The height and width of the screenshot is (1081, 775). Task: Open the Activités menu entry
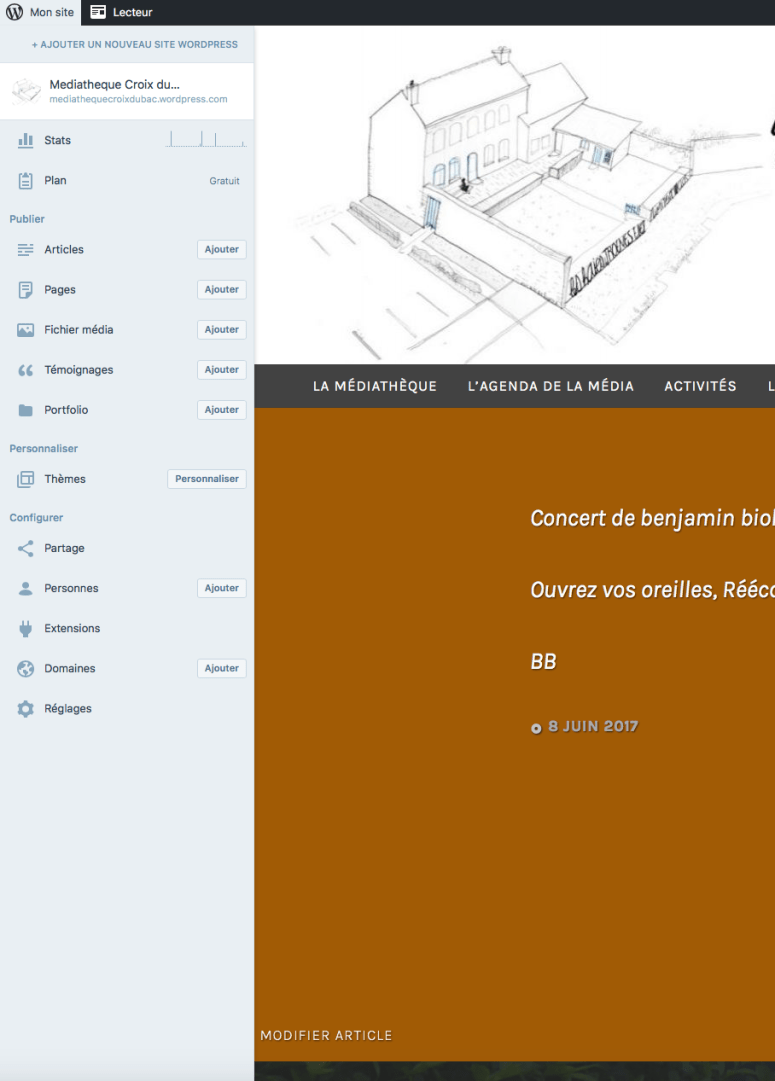pos(700,386)
